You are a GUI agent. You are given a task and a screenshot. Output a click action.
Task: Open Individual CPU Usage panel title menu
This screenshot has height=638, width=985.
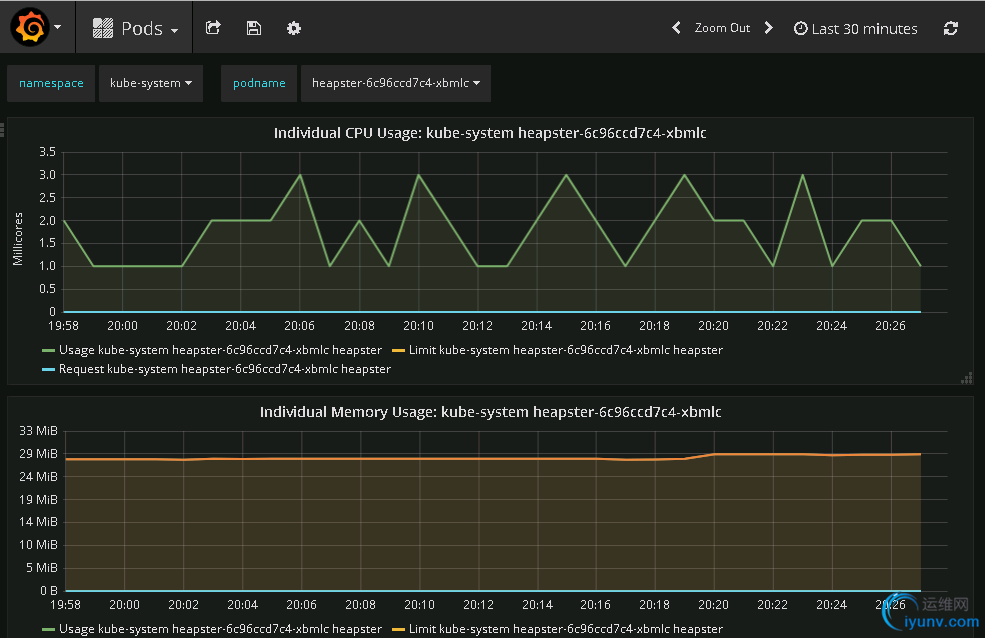pos(490,133)
